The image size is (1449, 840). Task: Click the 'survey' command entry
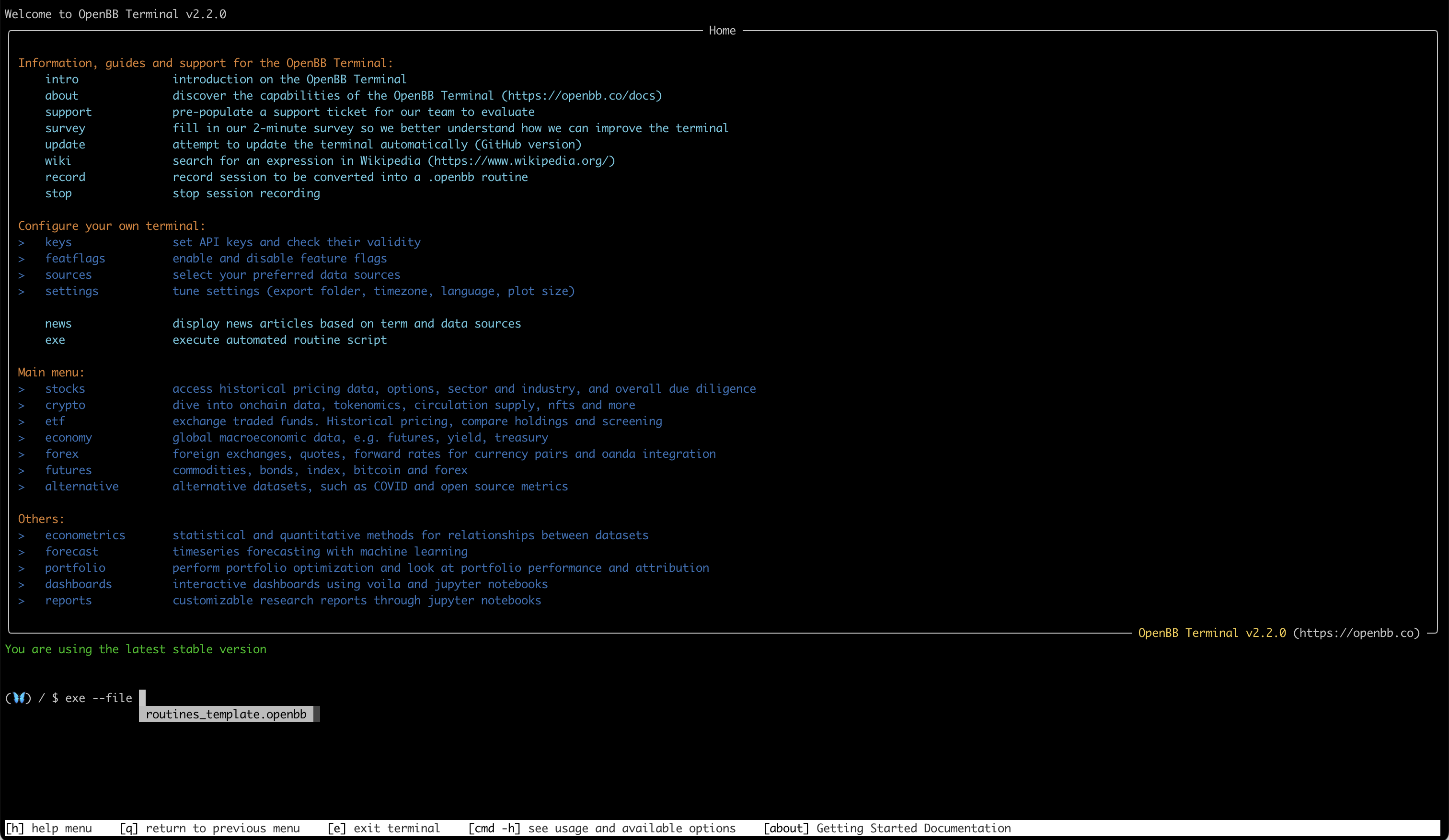tap(65, 128)
